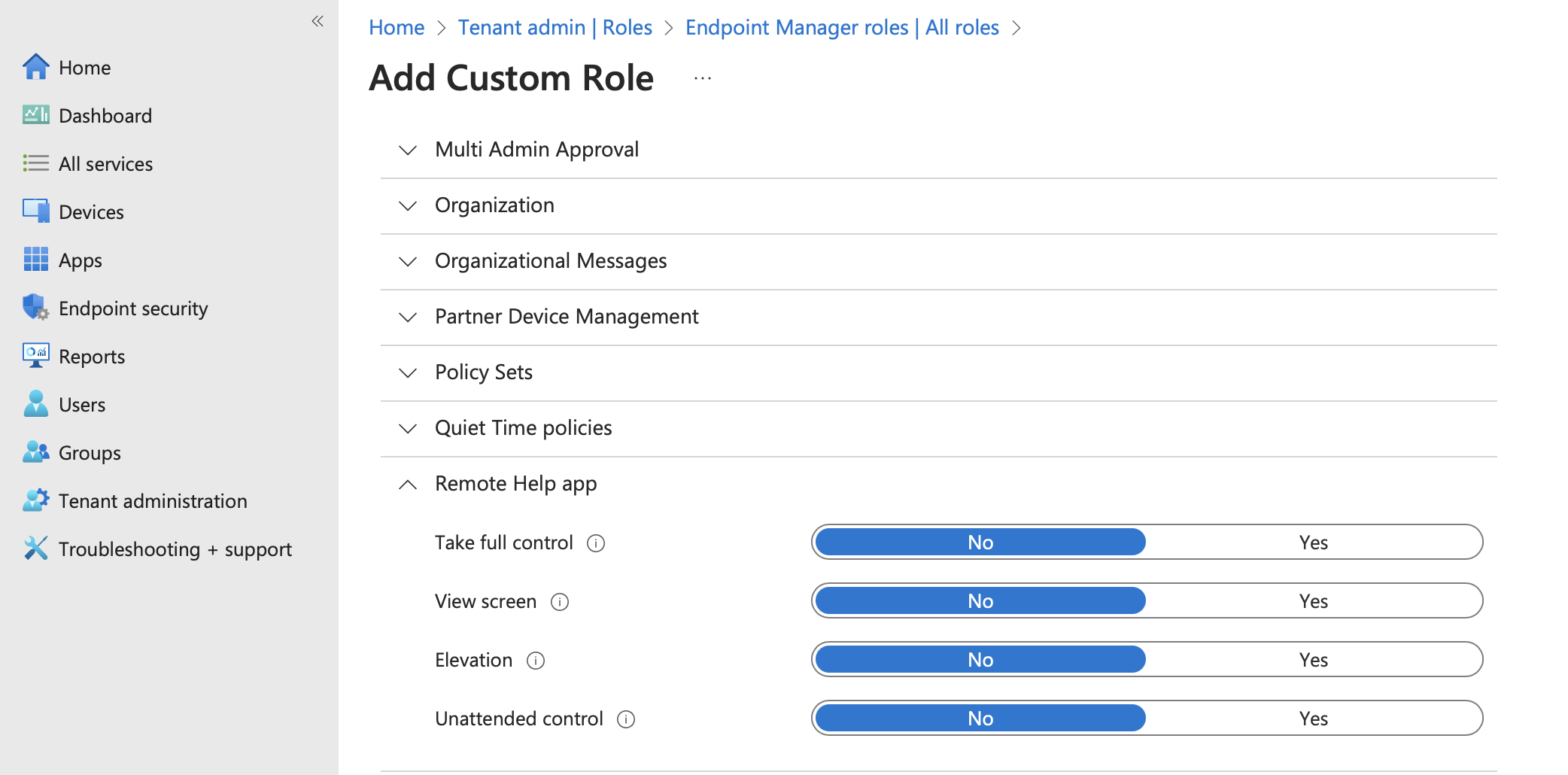Click info icon next to Take full control

[x=596, y=543]
